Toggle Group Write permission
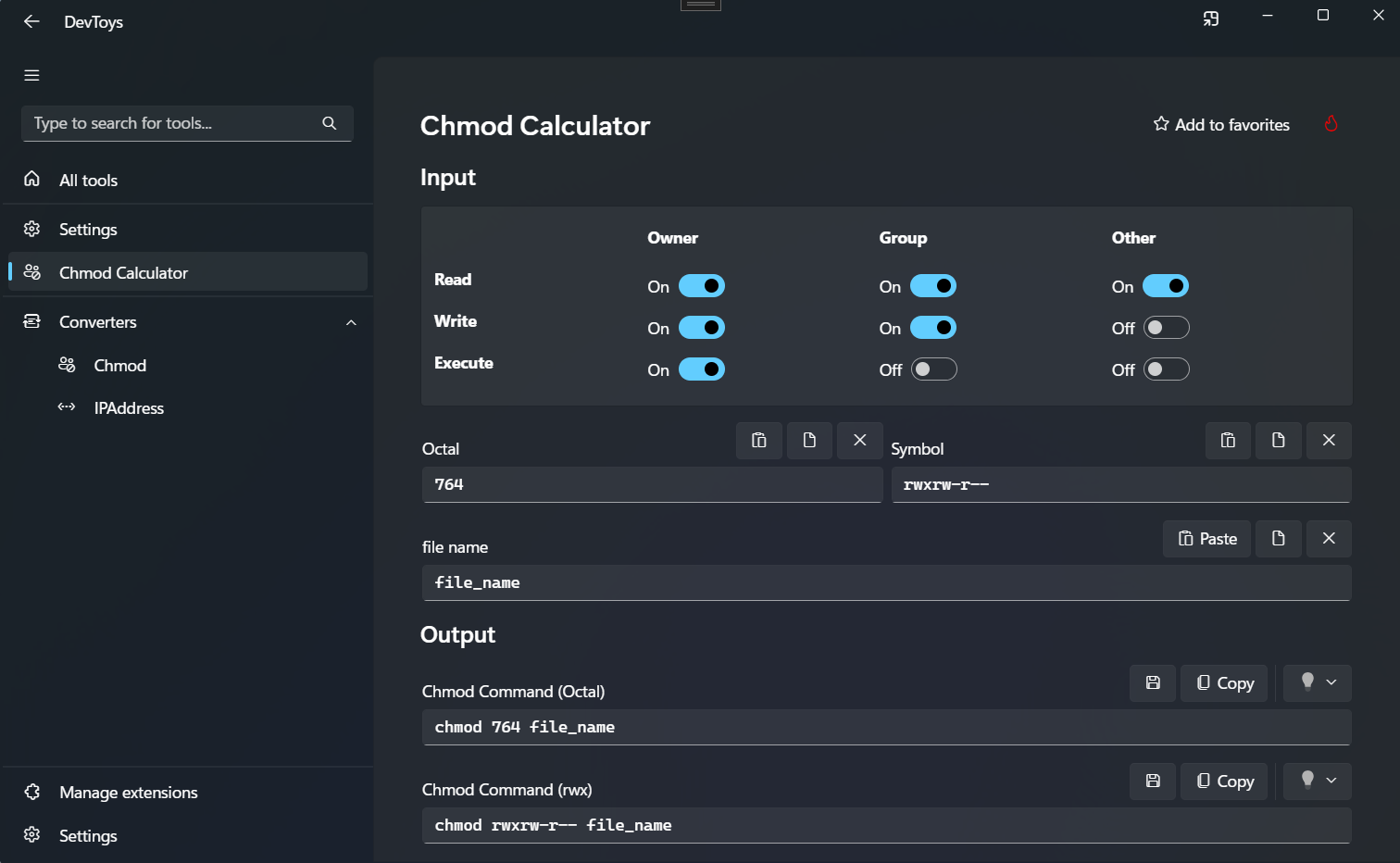This screenshot has height=863, width=1400. (933, 328)
